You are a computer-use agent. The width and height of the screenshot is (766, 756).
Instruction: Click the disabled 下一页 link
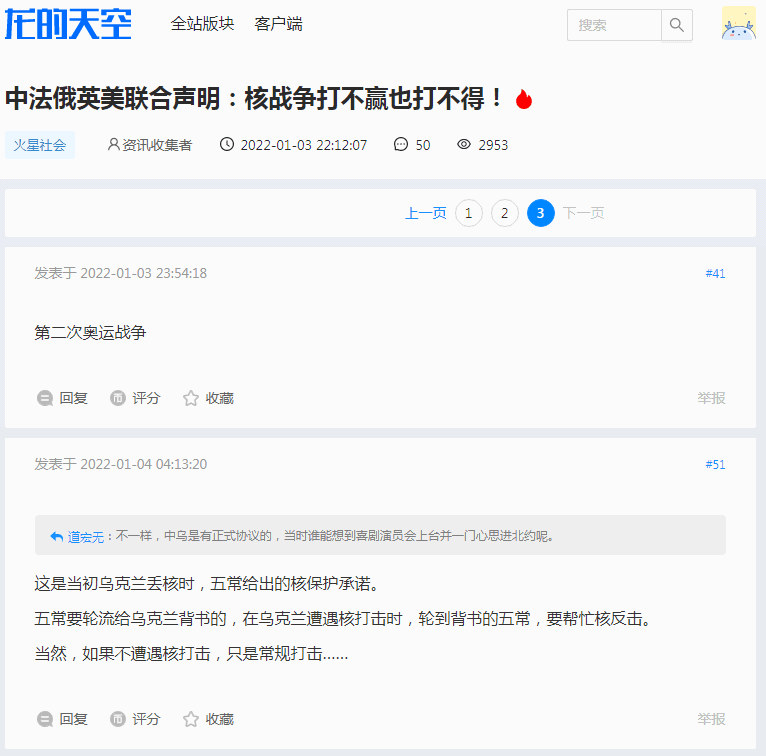pyautogui.click(x=583, y=213)
